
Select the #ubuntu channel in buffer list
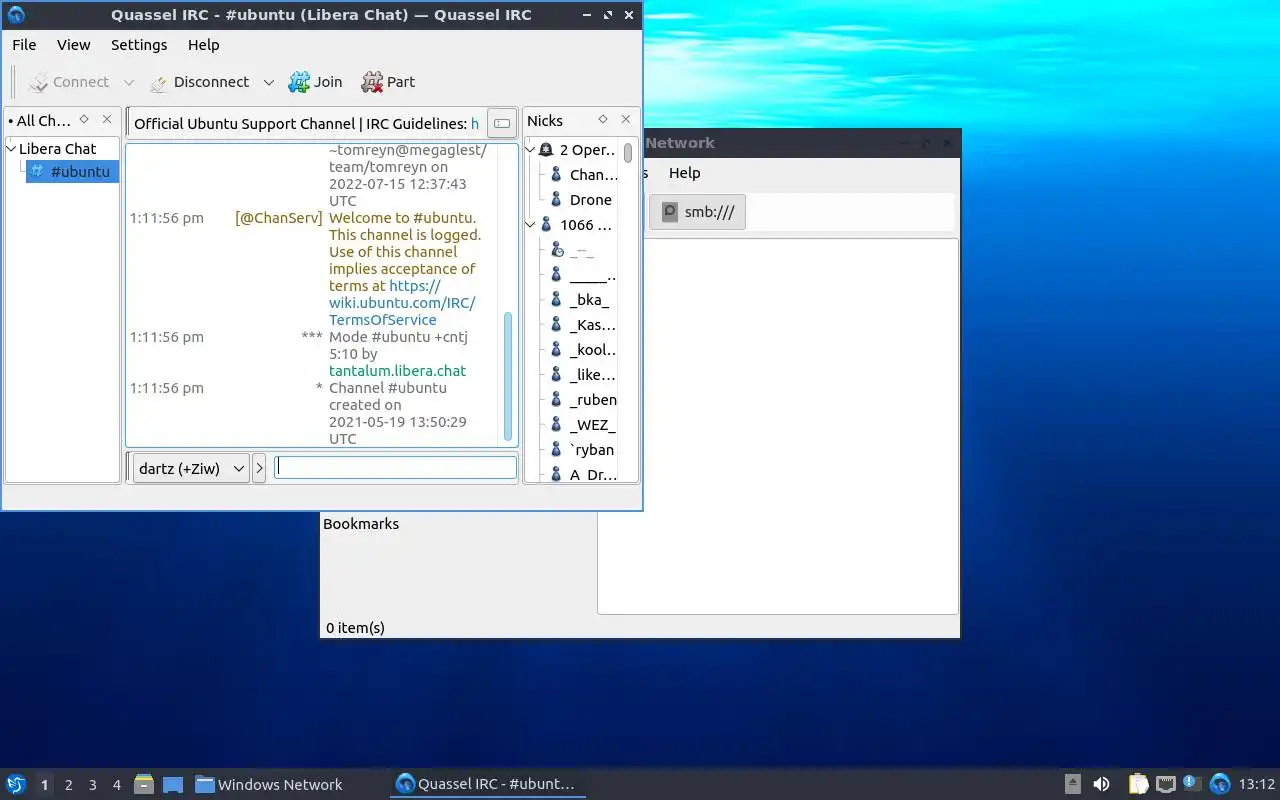tap(73, 172)
